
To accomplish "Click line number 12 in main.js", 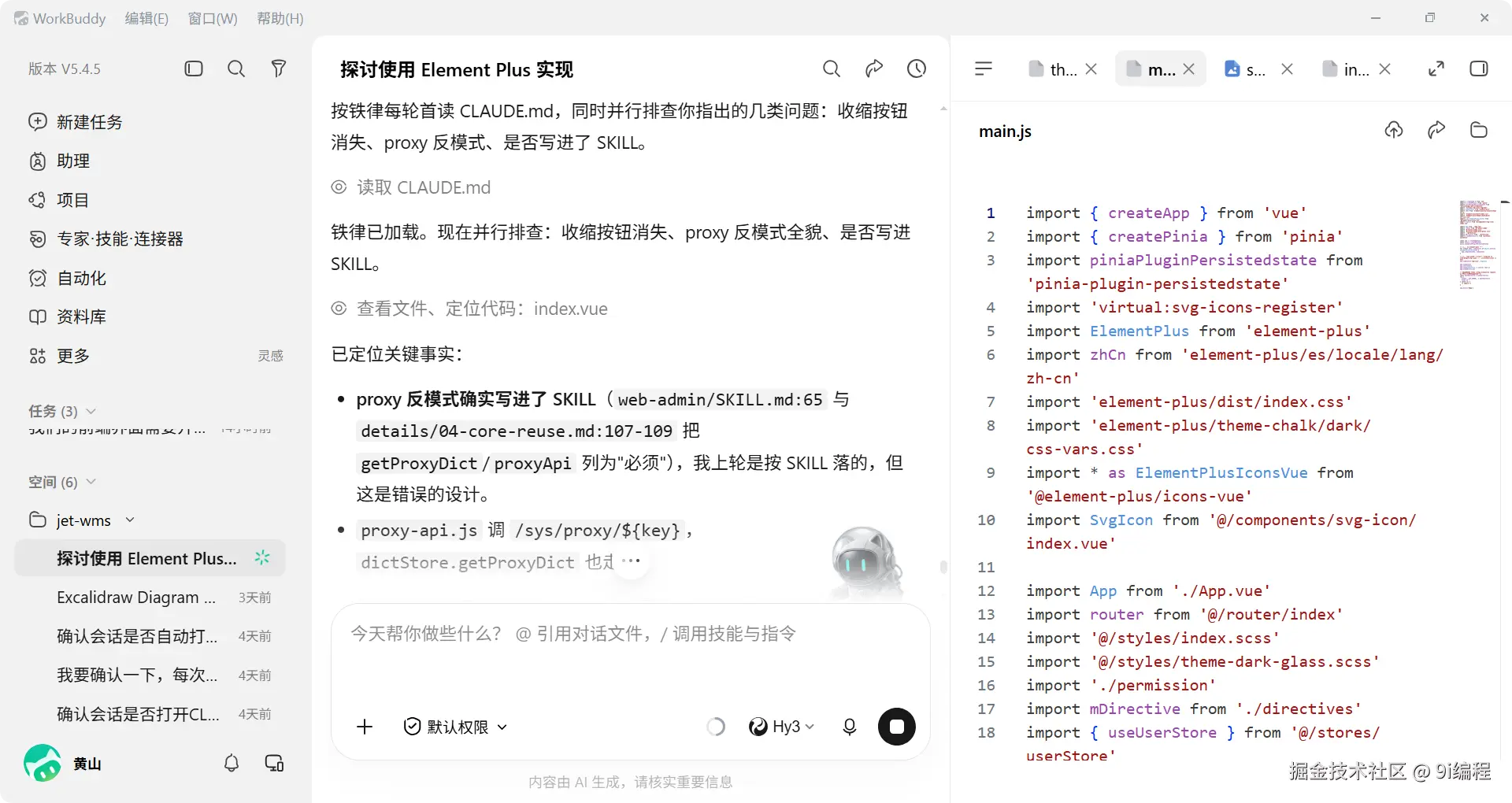I will point(987,590).
